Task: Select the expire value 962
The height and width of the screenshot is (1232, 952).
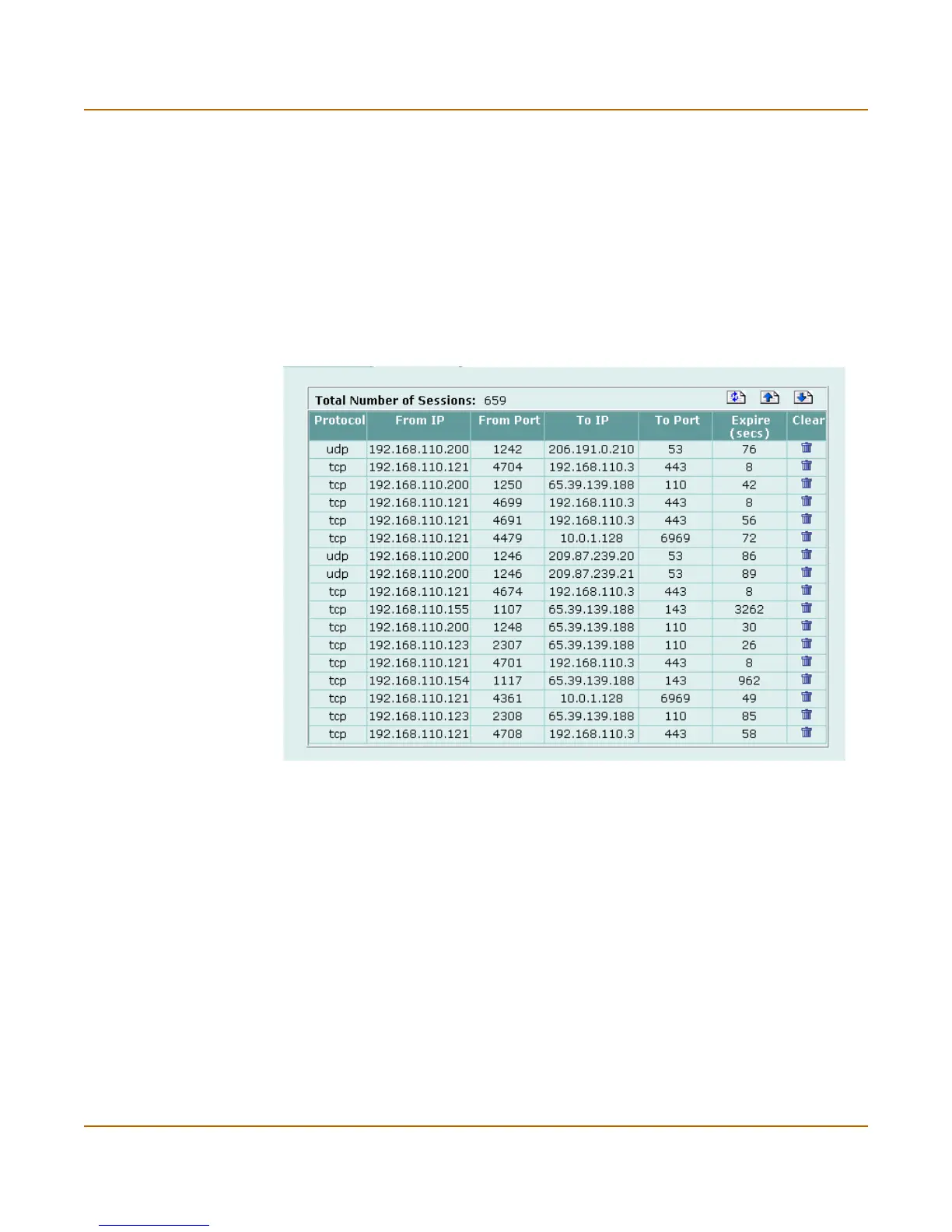Action: [x=749, y=681]
